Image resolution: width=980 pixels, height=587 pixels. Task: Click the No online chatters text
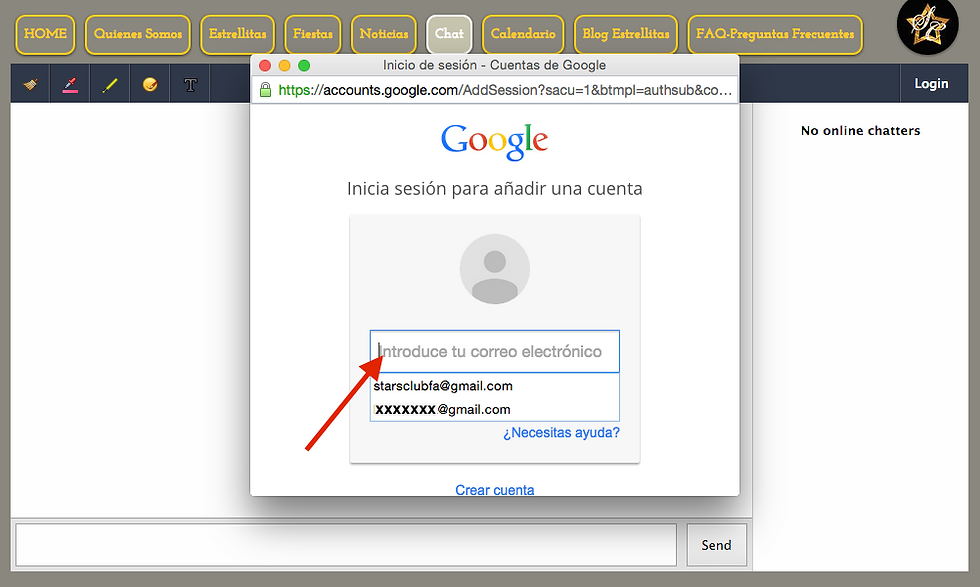tap(861, 131)
